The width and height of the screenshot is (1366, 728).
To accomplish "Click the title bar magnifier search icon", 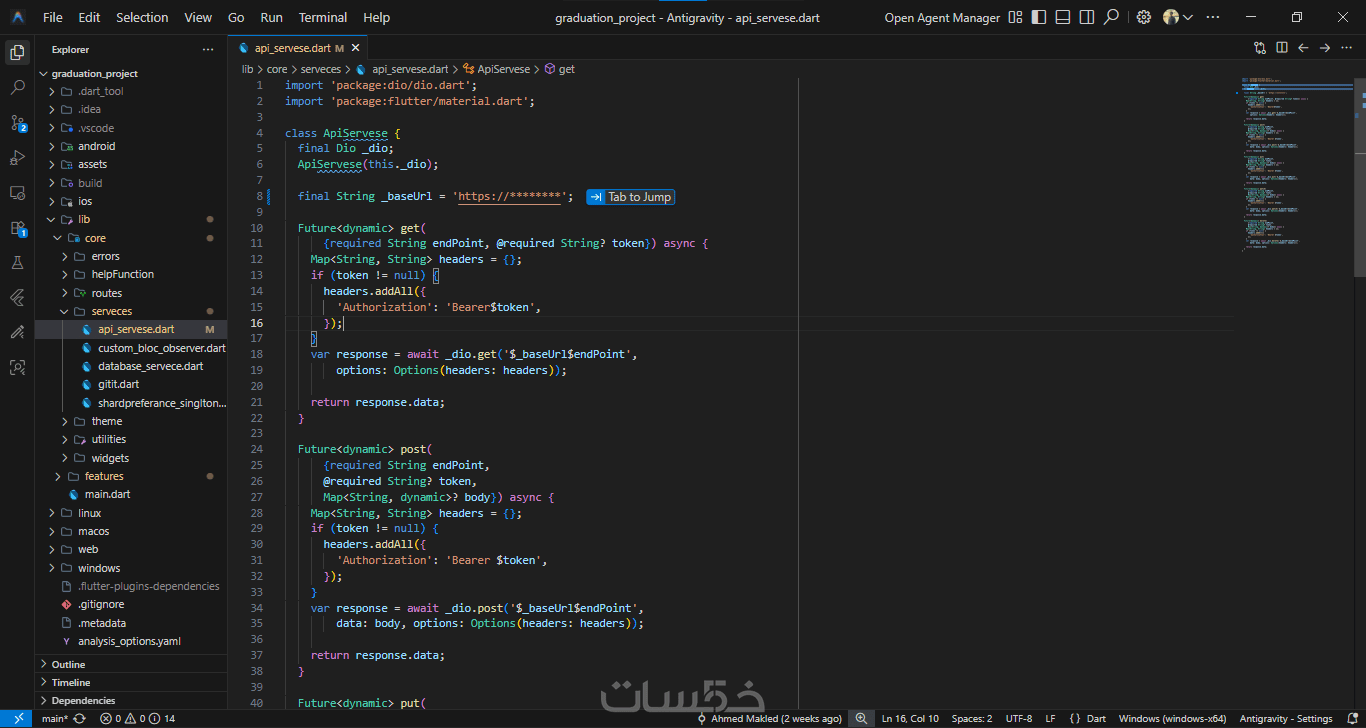I will [x=1110, y=17].
